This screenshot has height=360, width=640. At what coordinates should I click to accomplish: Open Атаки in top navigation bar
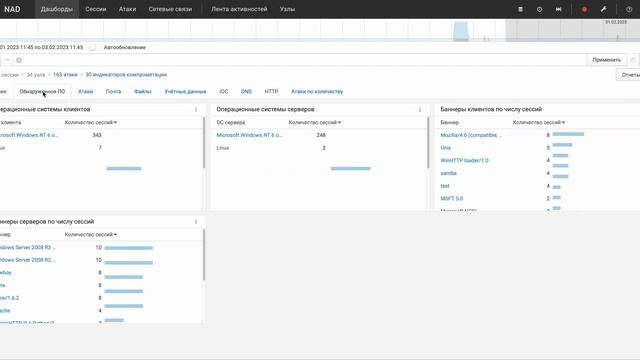click(x=127, y=9)
